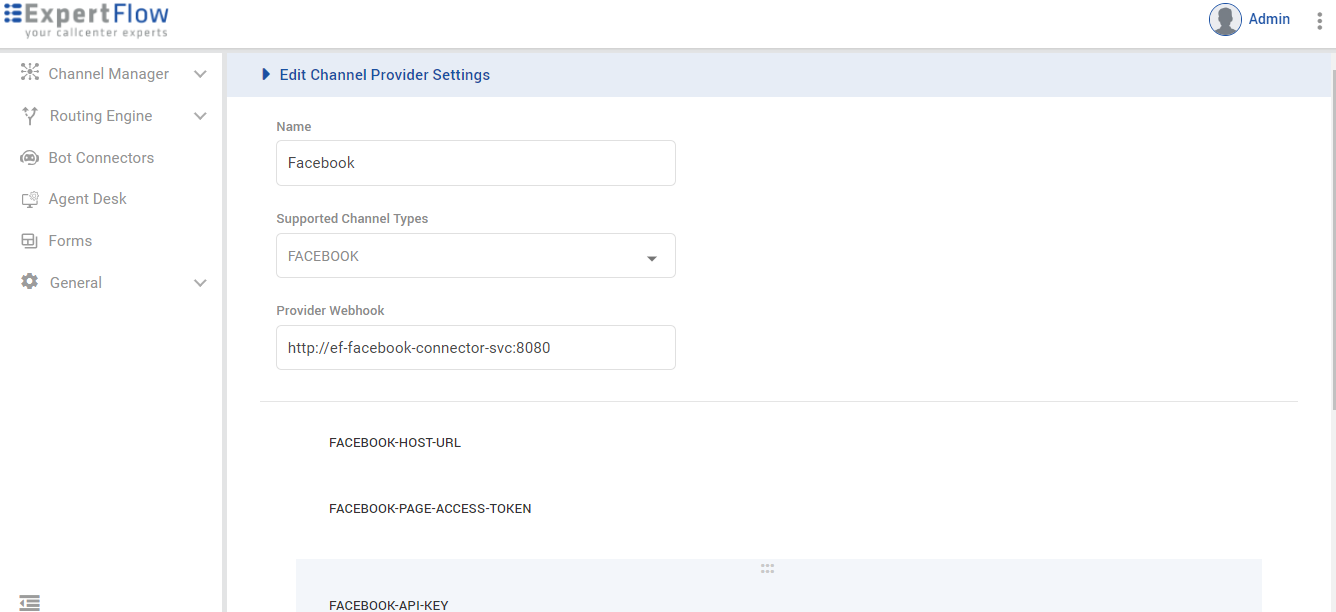
Task: Open the three-dot options menu
Action: click(1319, 20)
